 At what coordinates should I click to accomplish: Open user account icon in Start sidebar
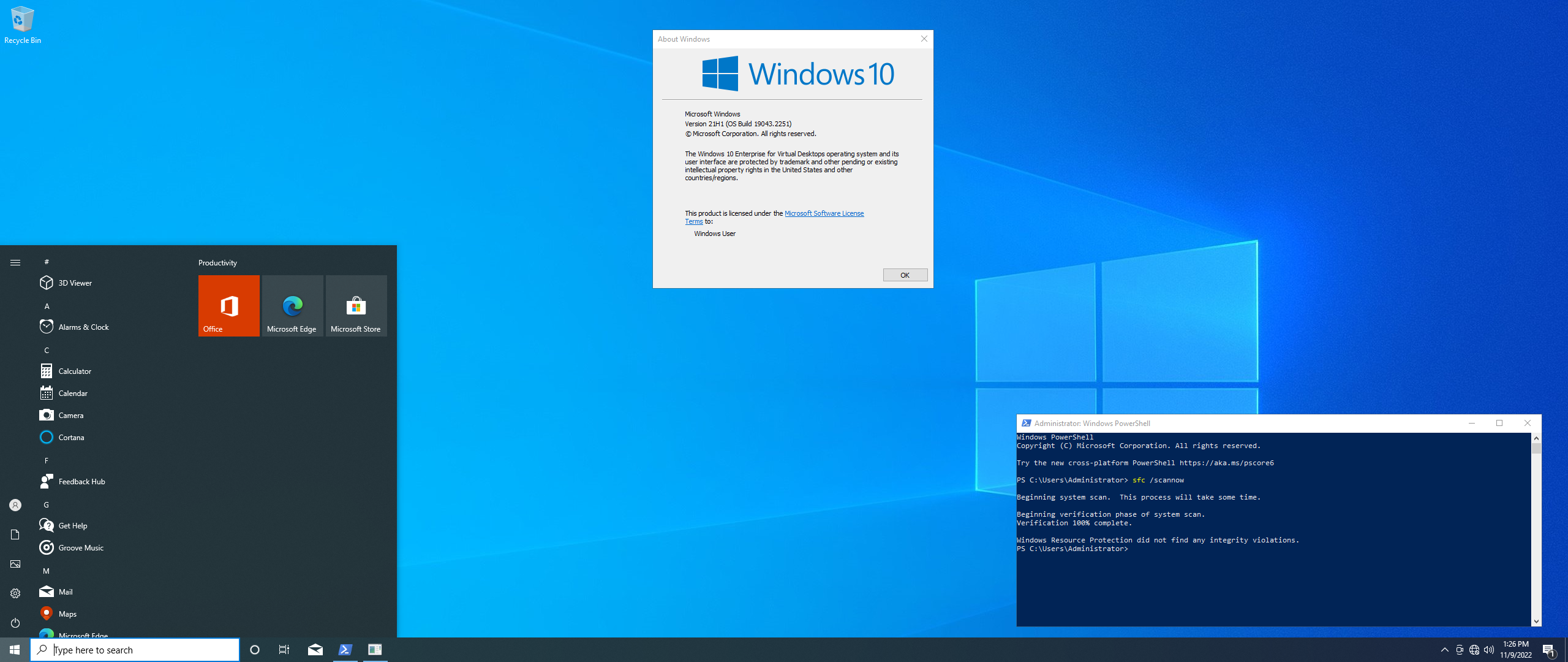point(15,505)
